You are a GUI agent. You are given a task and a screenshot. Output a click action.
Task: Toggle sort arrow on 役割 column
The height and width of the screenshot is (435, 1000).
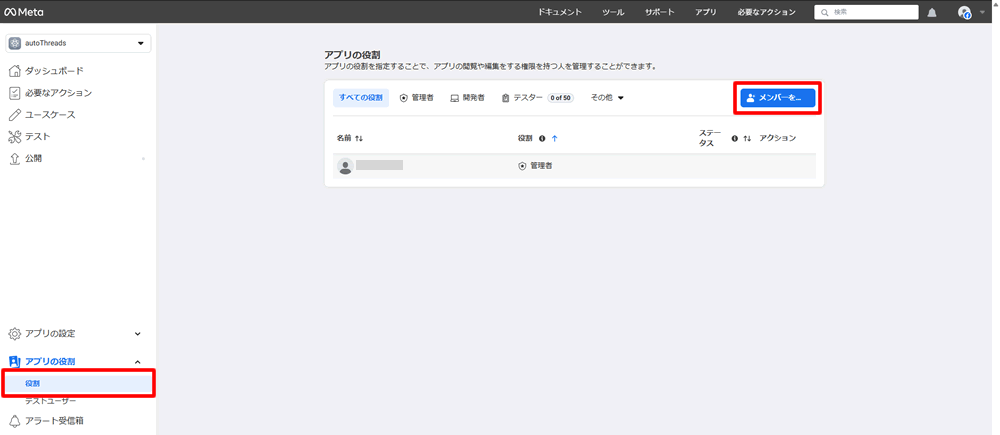click(555, 139)
